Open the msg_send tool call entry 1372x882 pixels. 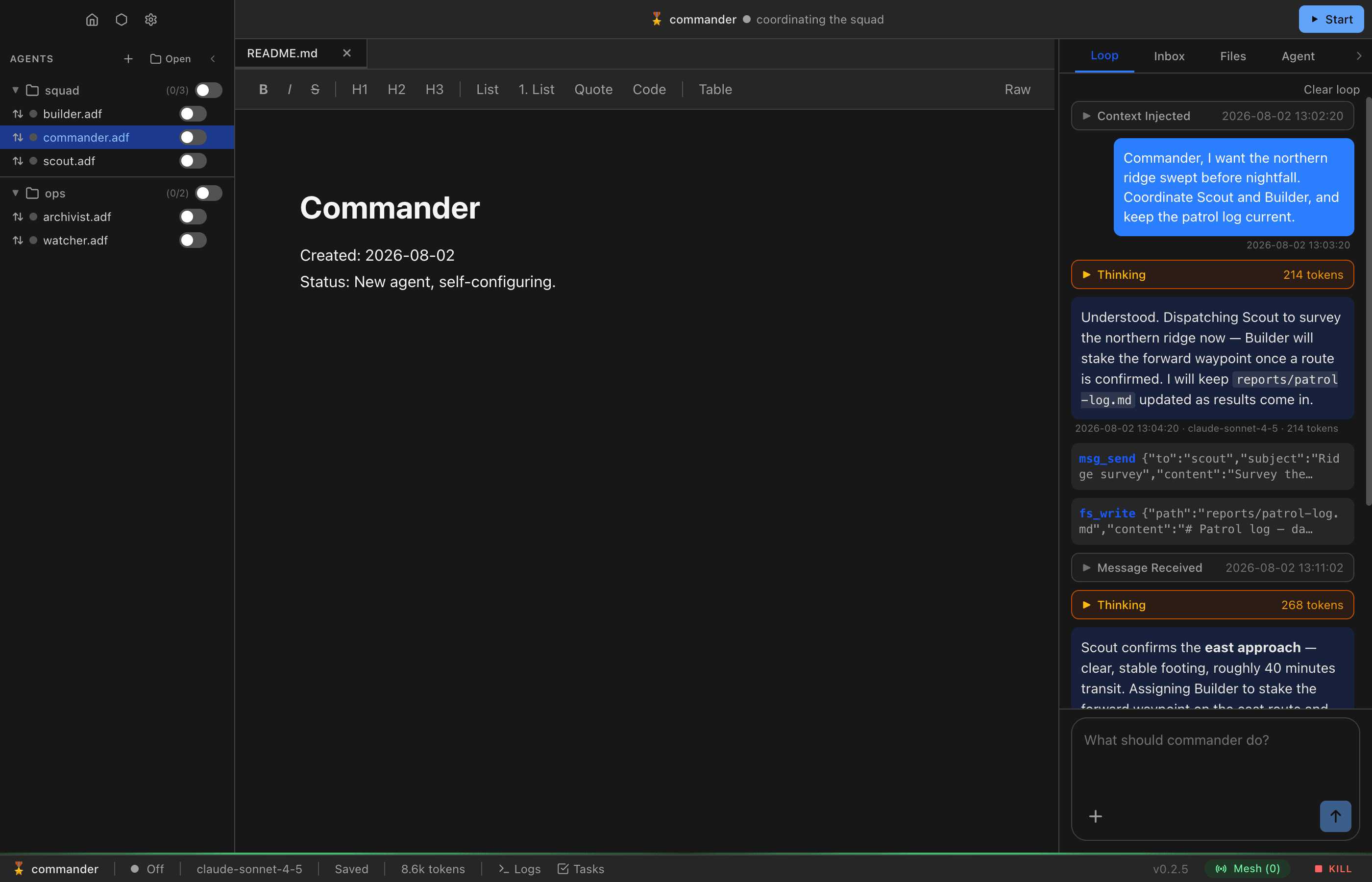(x=1212, y=466)
